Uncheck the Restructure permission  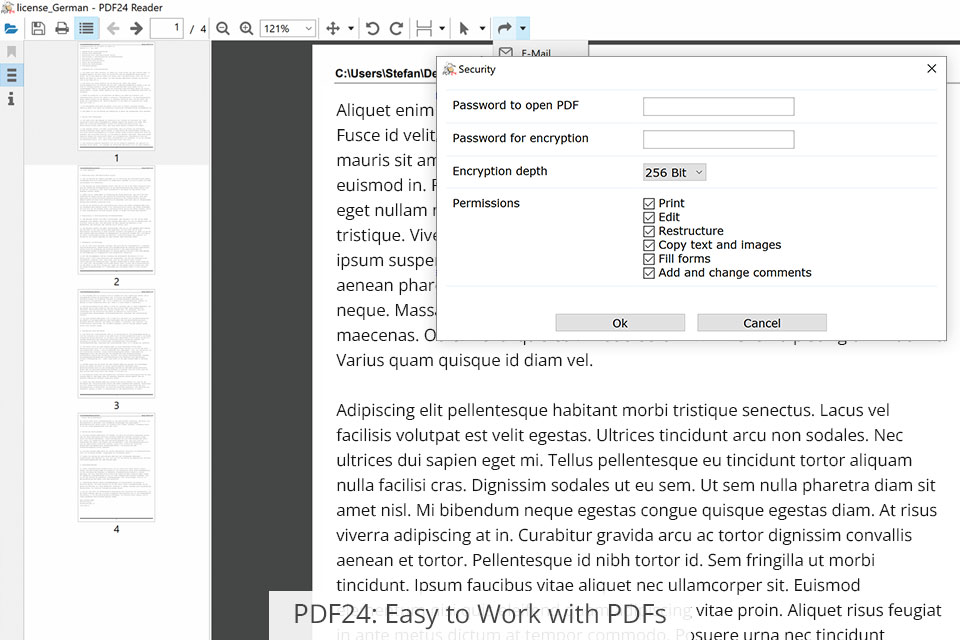coord(649,232)
